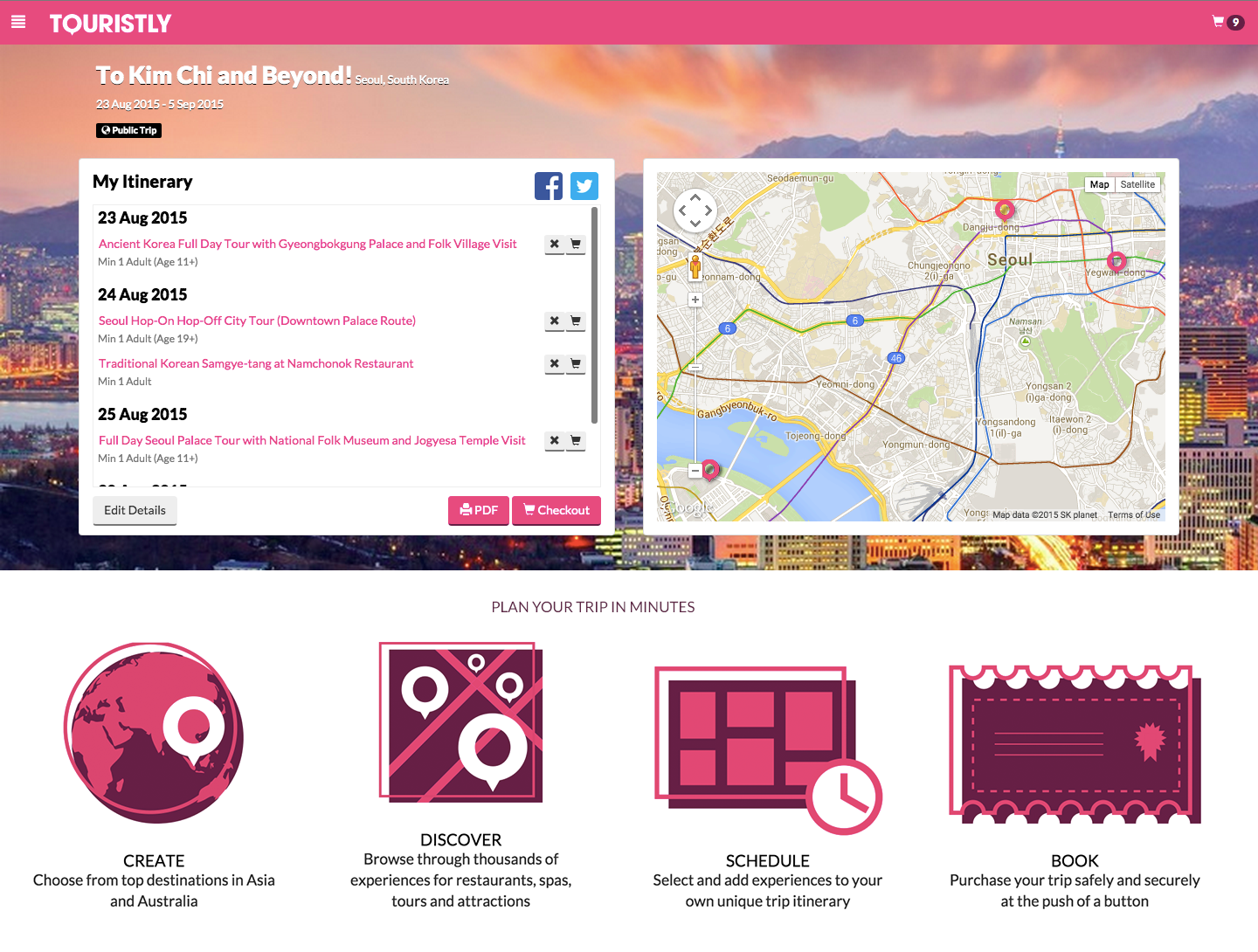The image size is (1258, 952).
Task: Share itinerary on Twitter
Action: (x=584, y=186)
